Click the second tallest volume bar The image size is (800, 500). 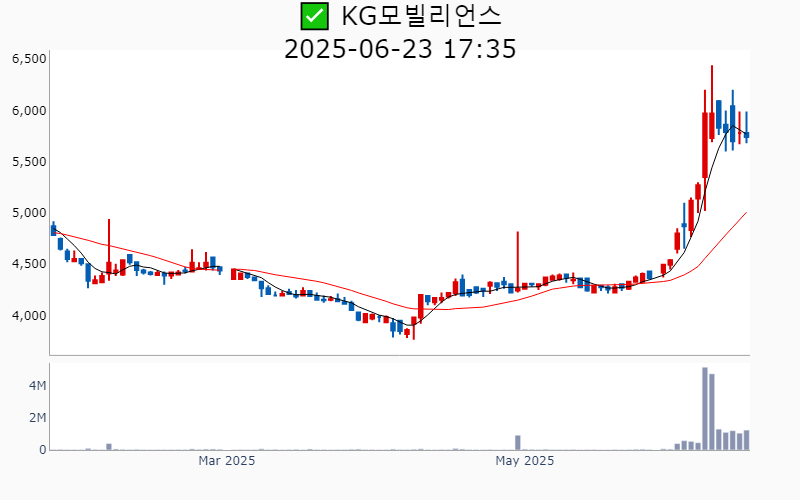click(712, 412)
